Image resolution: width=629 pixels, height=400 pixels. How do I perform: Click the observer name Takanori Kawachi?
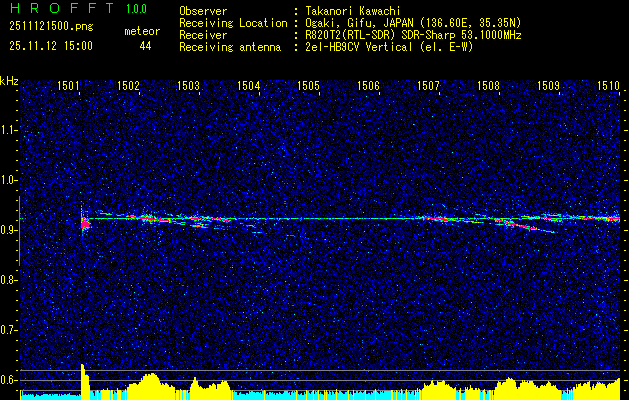point(353,11)
